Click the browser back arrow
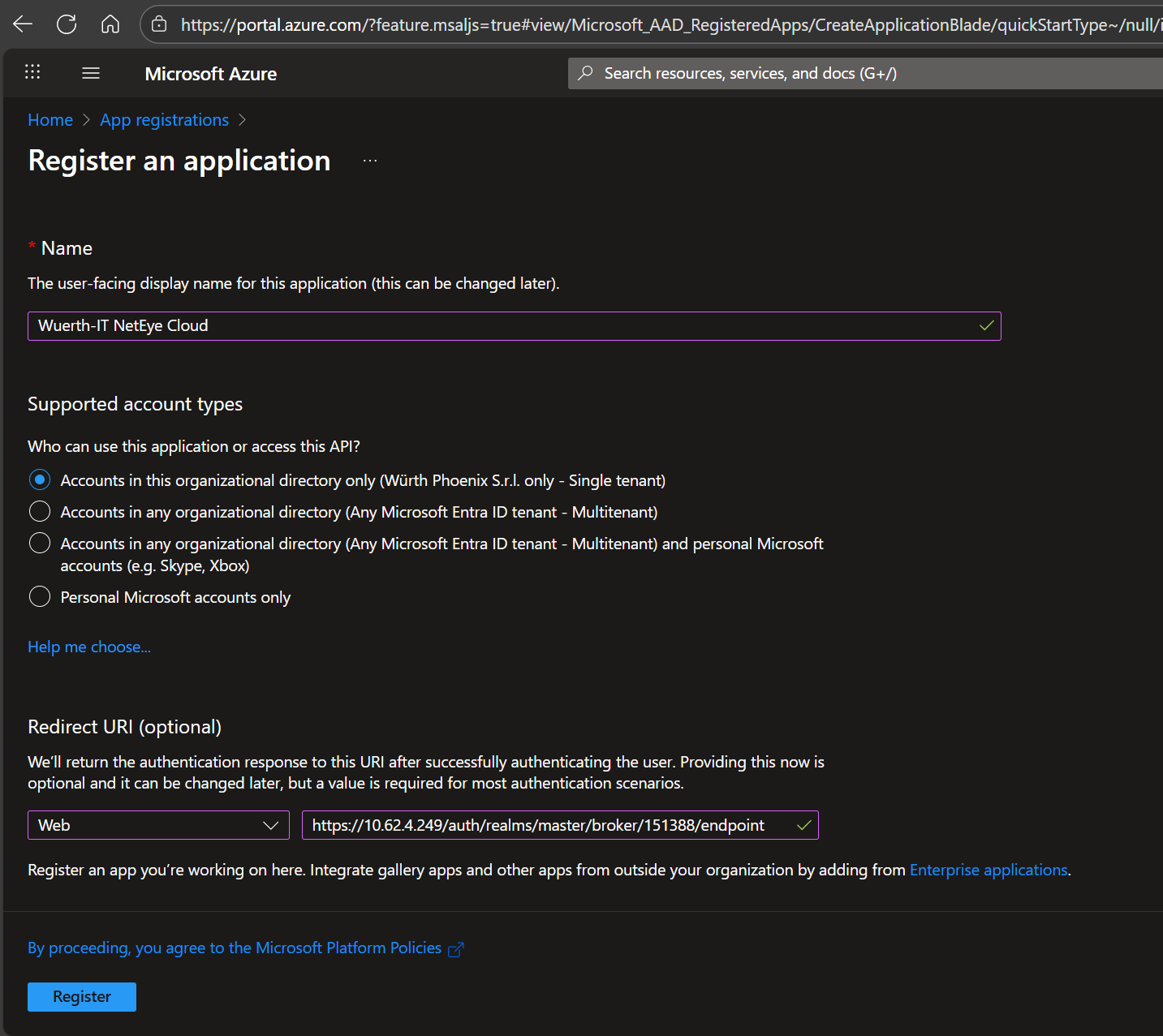 pyautogui.click(x=23, y=24)
